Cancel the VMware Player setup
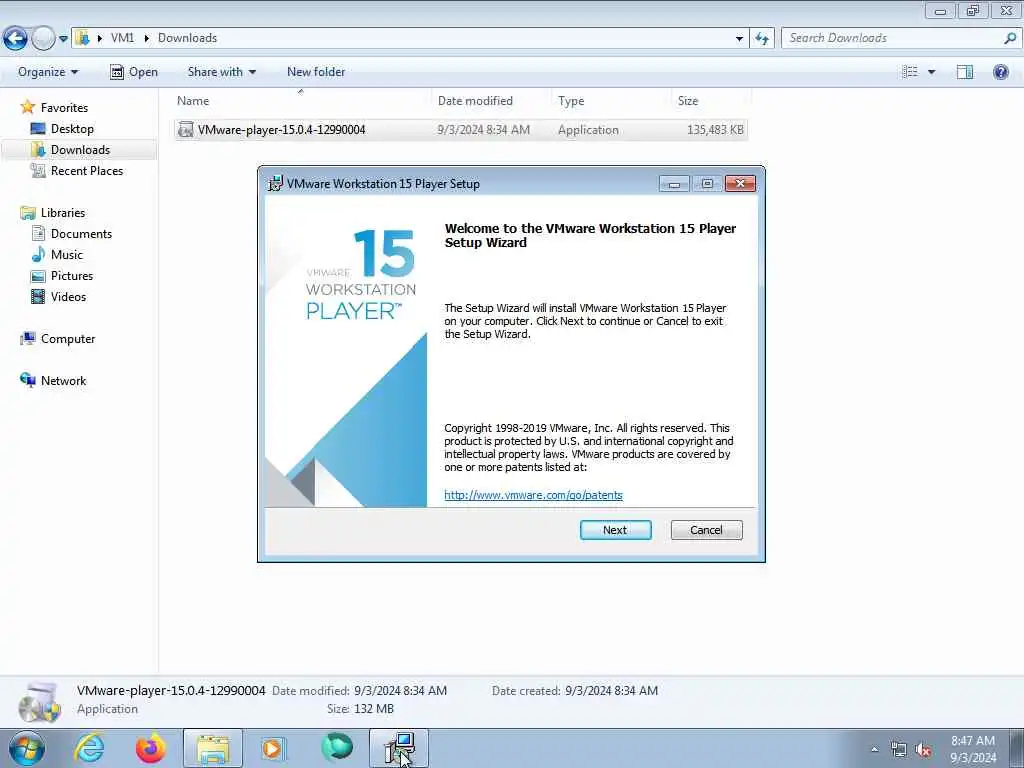This screenshot has width=1024, height=768. pos(707,530)
